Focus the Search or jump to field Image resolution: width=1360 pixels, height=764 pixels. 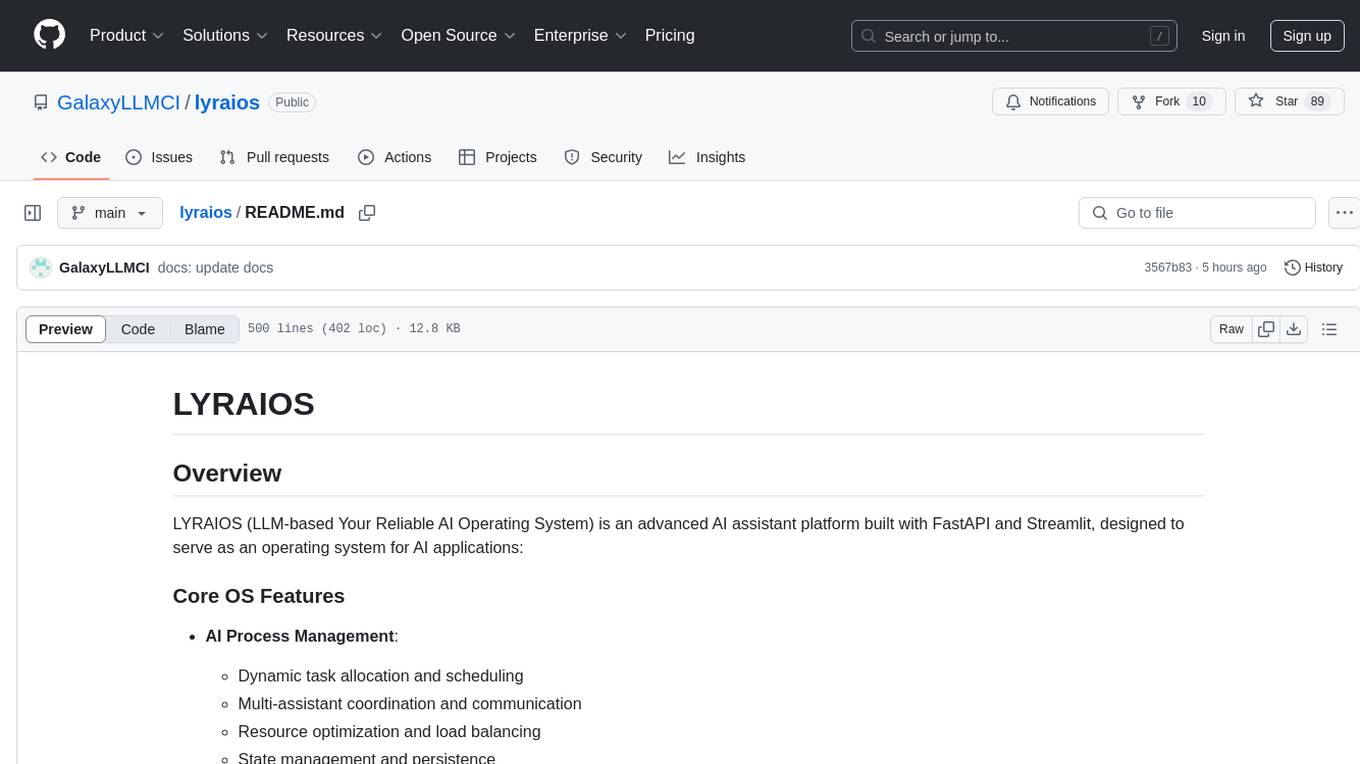pyautogui.click(x=1013, y=36)
